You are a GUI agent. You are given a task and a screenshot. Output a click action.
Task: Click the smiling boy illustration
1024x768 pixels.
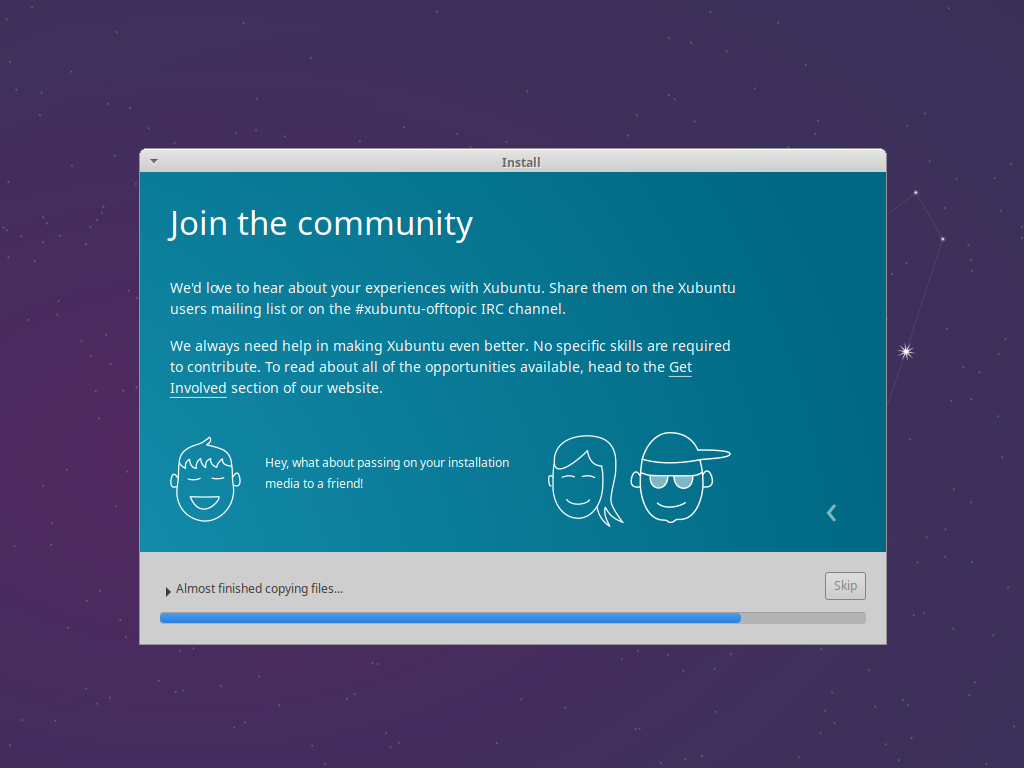[204, 482]
